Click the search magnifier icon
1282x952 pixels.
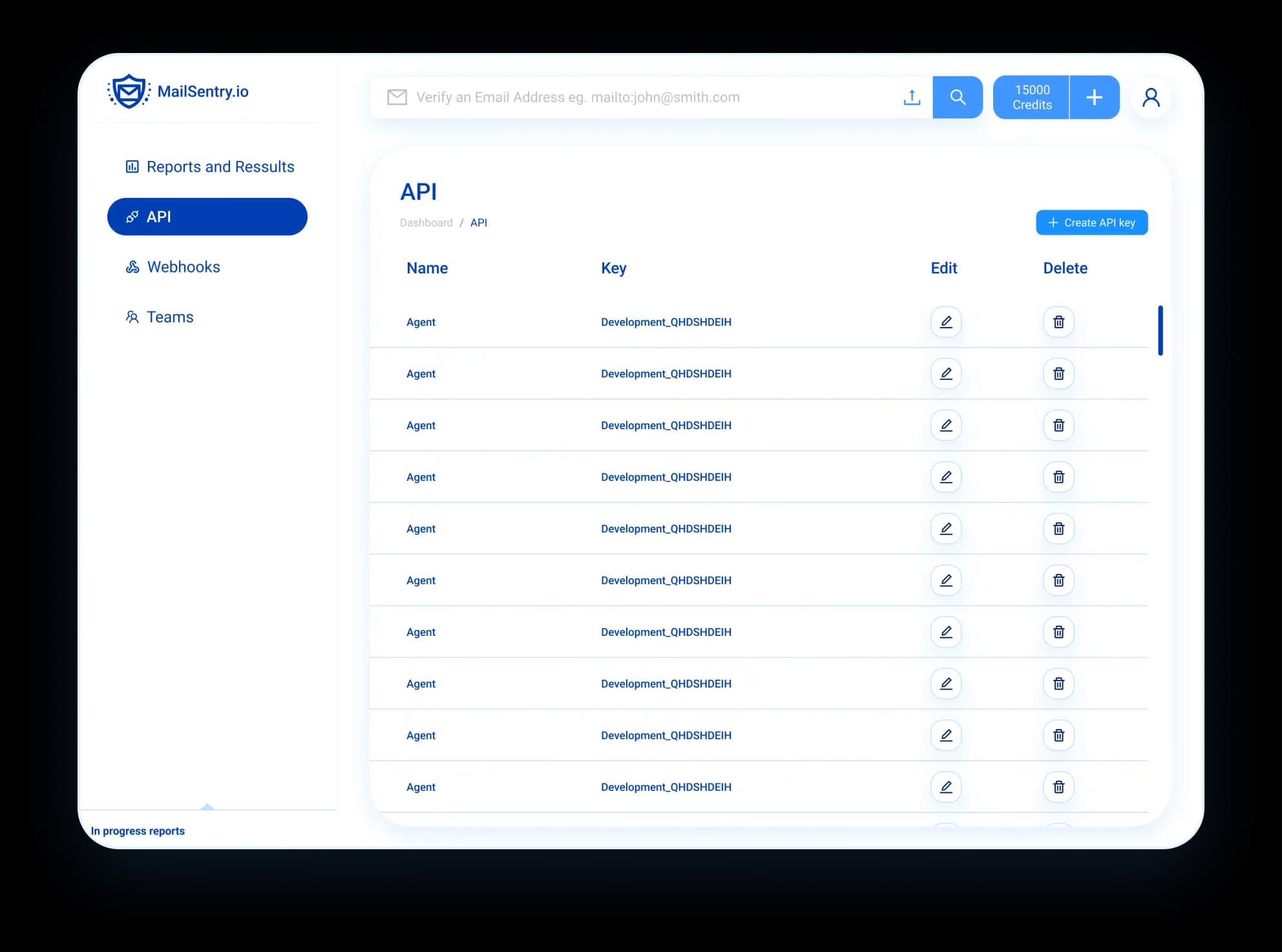958,97
